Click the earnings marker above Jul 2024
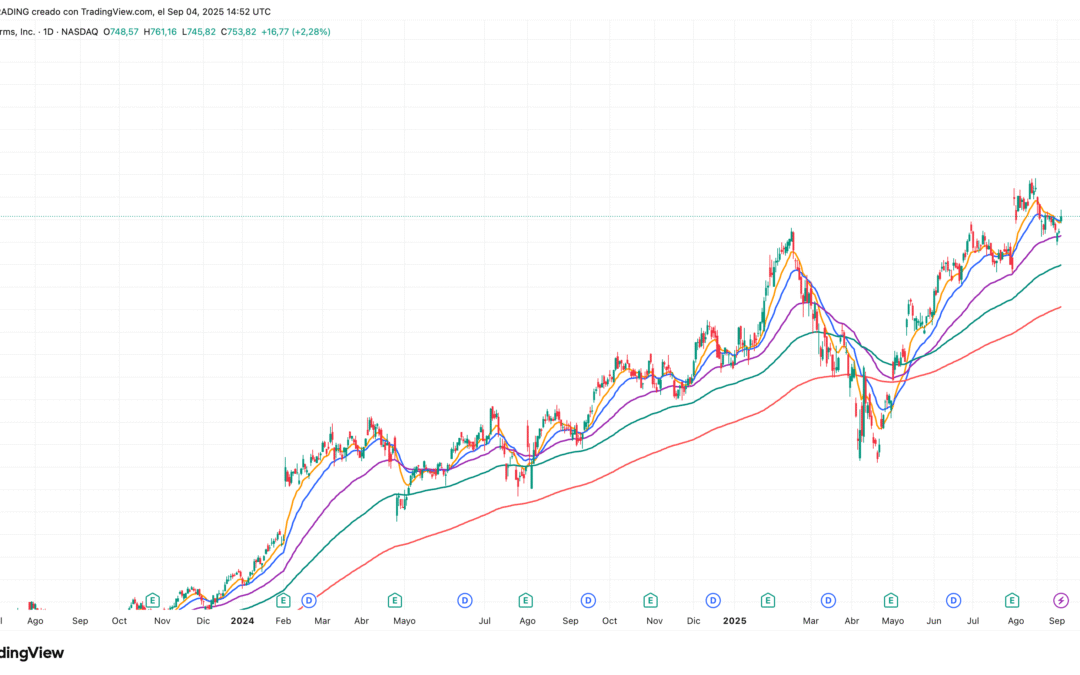Screen dimensions: 1080x675 525,601
